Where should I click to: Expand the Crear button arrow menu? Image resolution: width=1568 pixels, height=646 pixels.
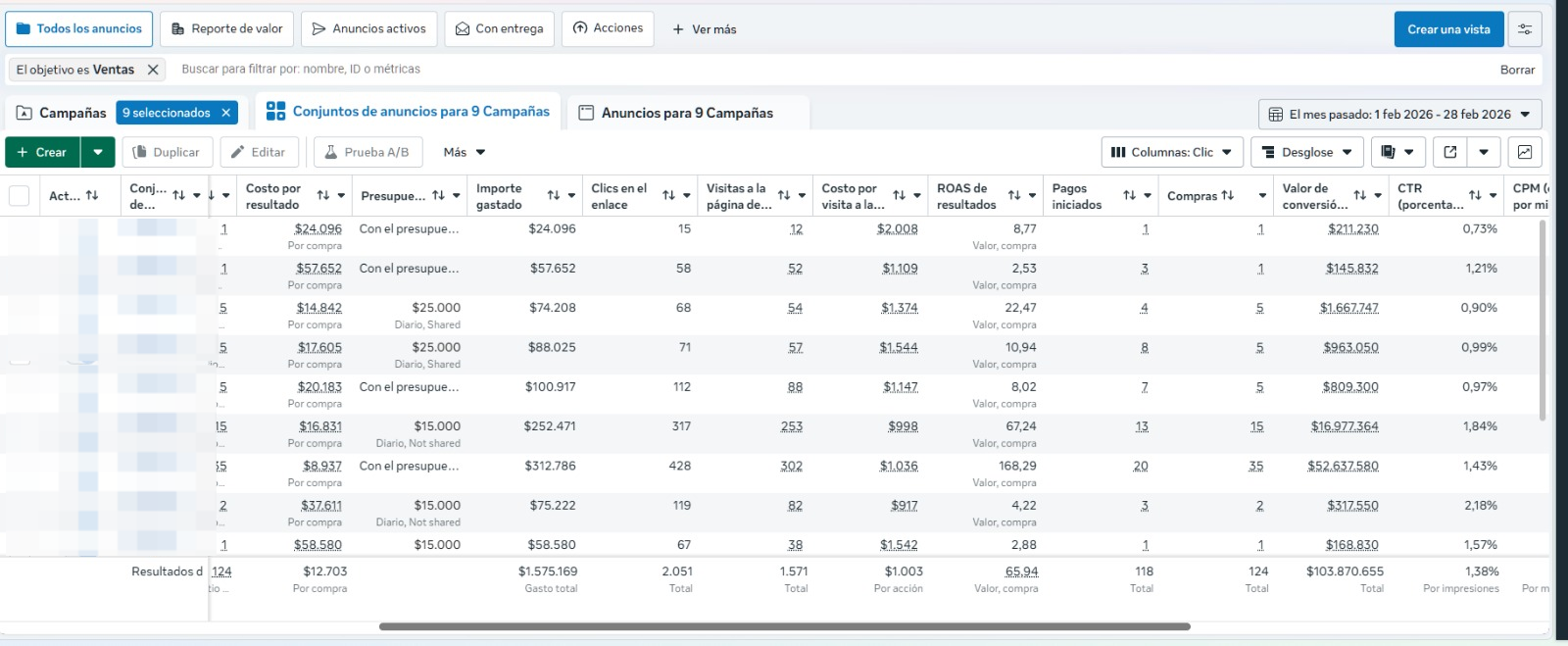tap(98, 152)
